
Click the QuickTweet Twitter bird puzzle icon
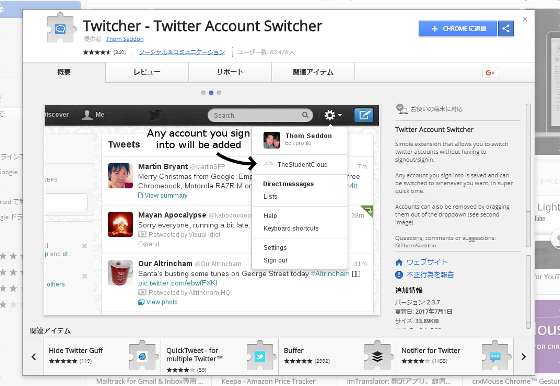pos(261,356)
